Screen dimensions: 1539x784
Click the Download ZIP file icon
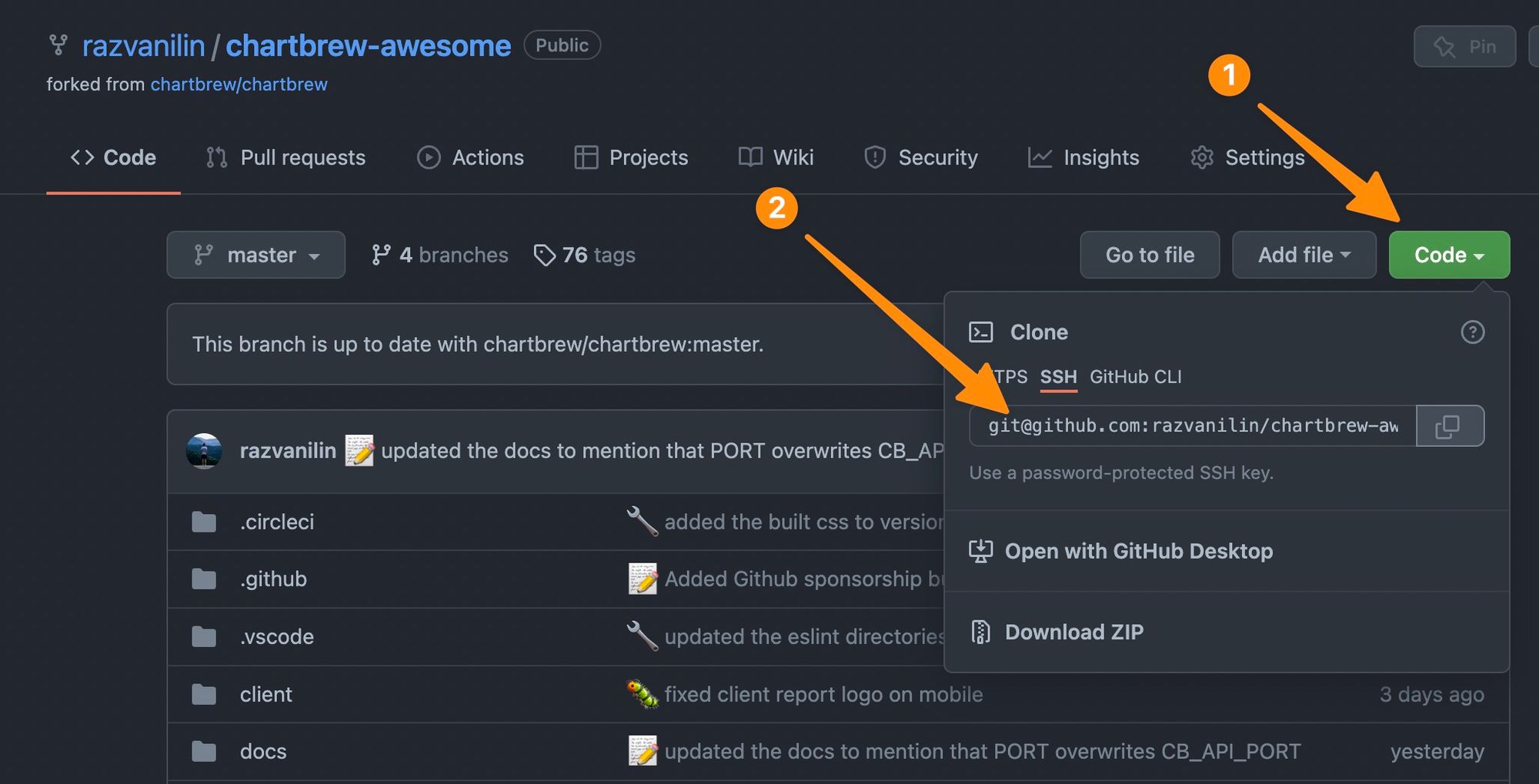980,632
